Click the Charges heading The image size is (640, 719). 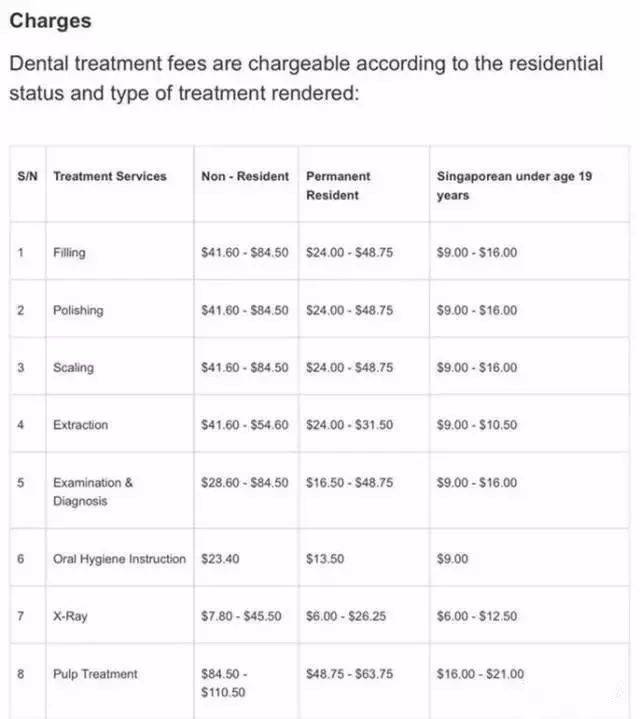click(x=50, y=21)
